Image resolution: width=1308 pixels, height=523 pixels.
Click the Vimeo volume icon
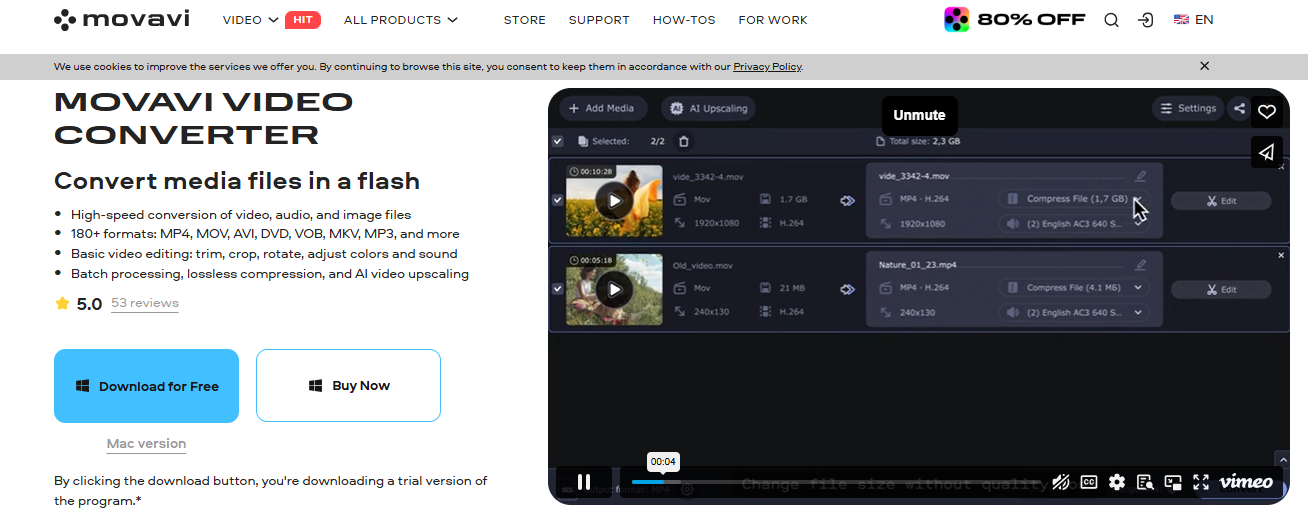click(1062, 482)
